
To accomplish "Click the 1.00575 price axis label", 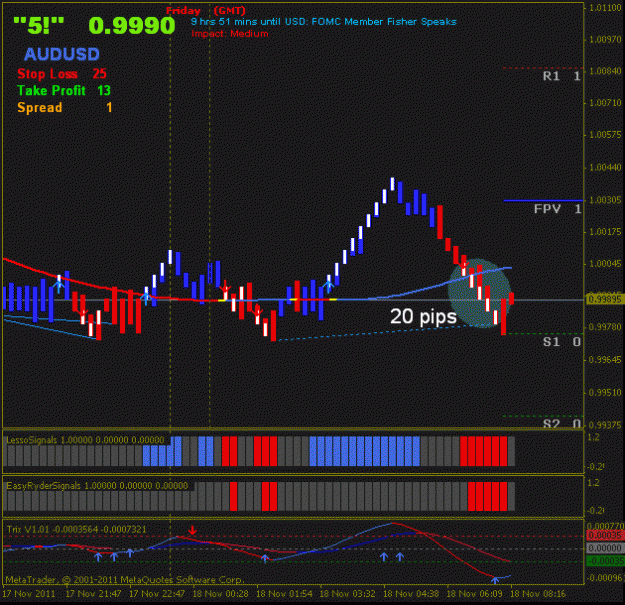I will (605, 135).
